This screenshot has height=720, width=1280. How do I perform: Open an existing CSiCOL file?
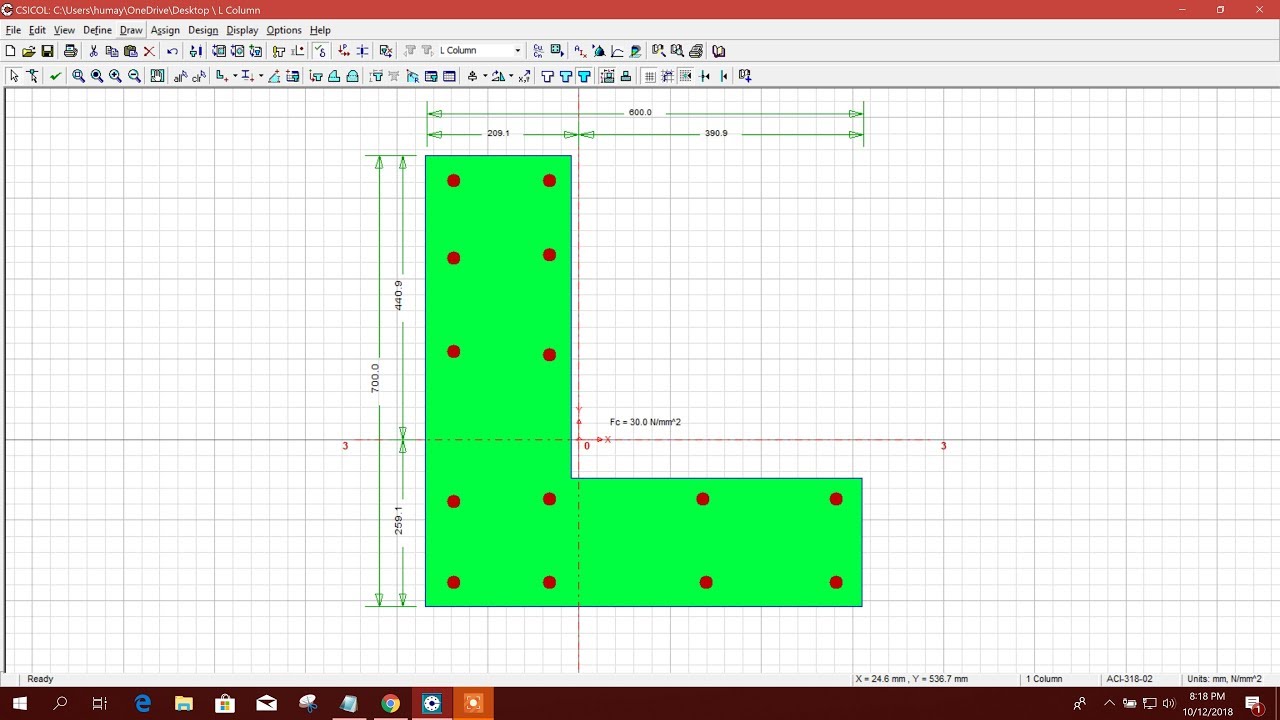tap(29, 50)
